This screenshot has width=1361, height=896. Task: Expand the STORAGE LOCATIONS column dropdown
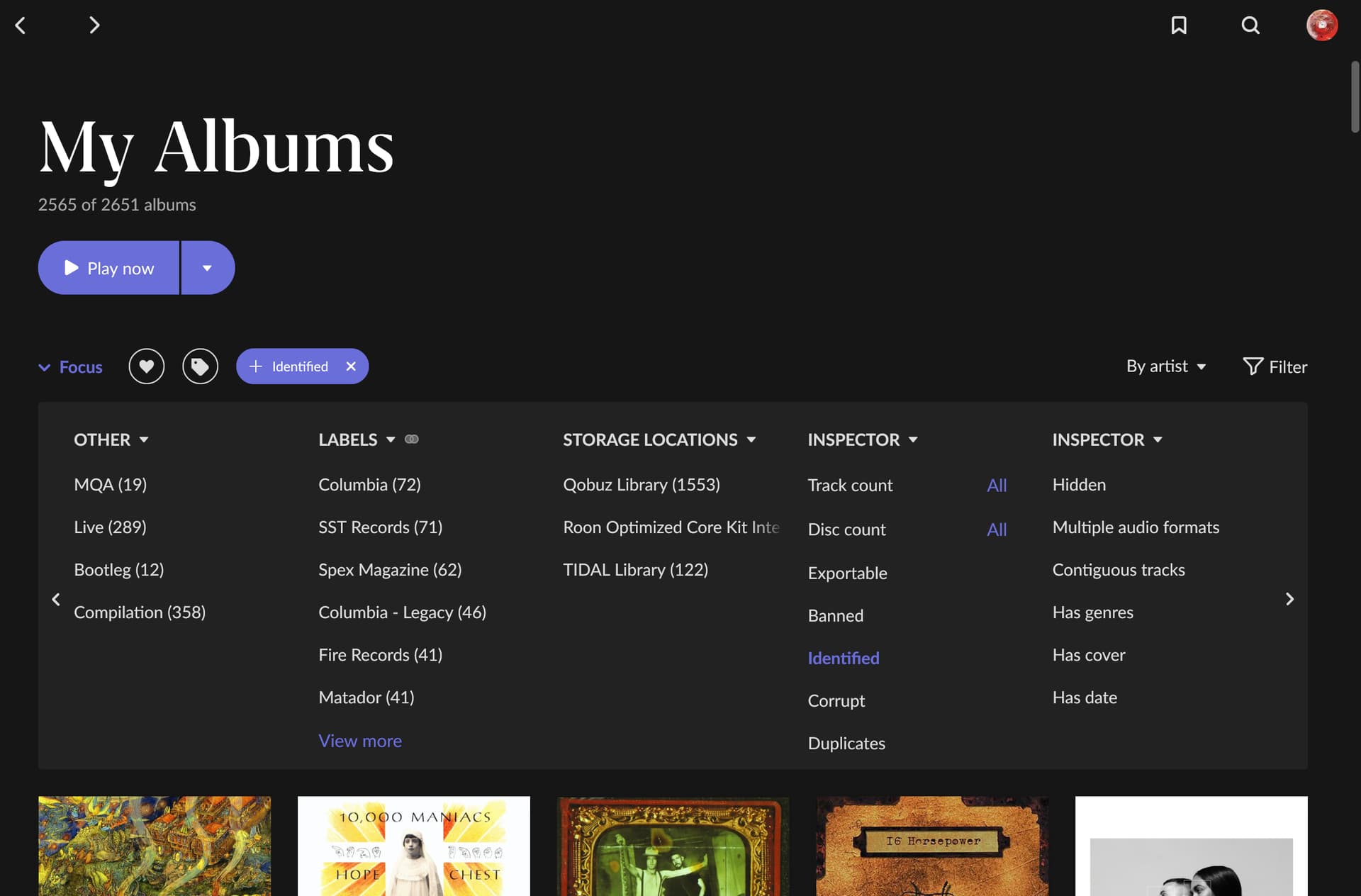[751, 439]
